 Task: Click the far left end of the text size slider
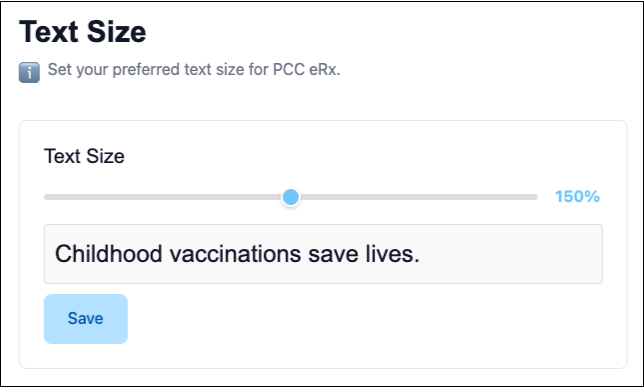tap(46, 197)
